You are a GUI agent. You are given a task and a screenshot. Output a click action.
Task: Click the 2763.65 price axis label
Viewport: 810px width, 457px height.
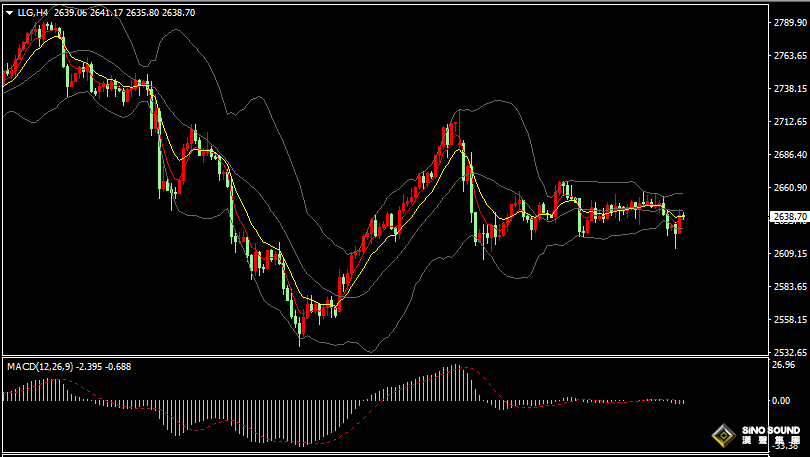pyautogui.click(x=790, y=55)
